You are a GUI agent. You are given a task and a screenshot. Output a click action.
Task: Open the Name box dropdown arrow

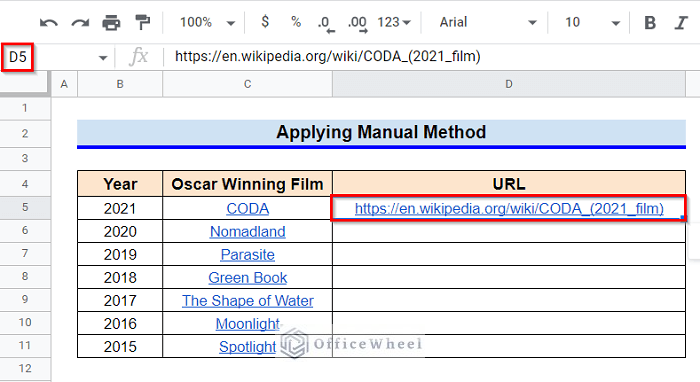pyautogui.click(x=103, y=58)
